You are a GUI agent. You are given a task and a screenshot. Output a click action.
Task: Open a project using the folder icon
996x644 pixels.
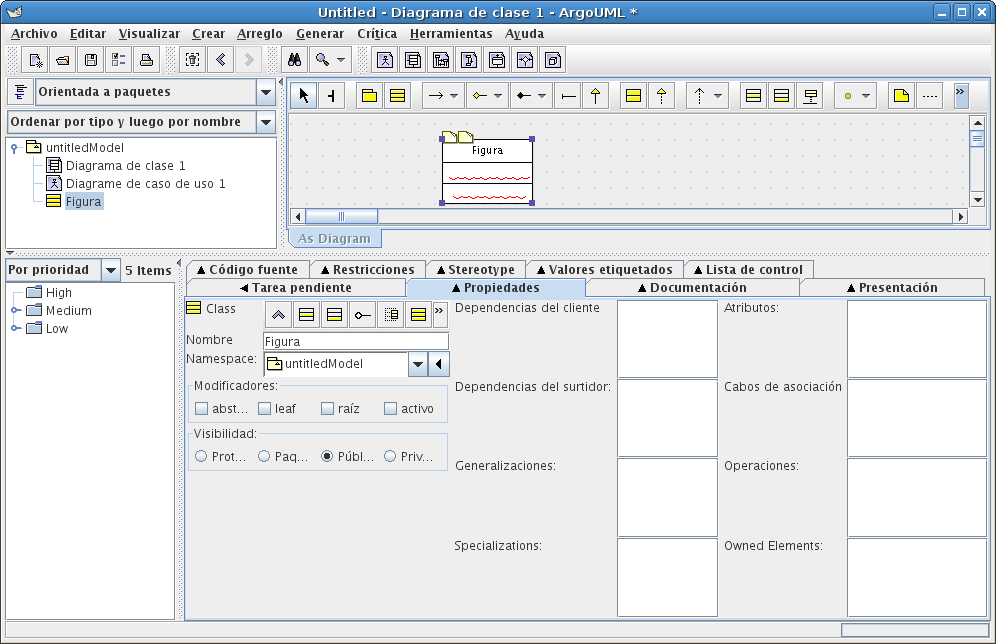(x=63, y=60)
